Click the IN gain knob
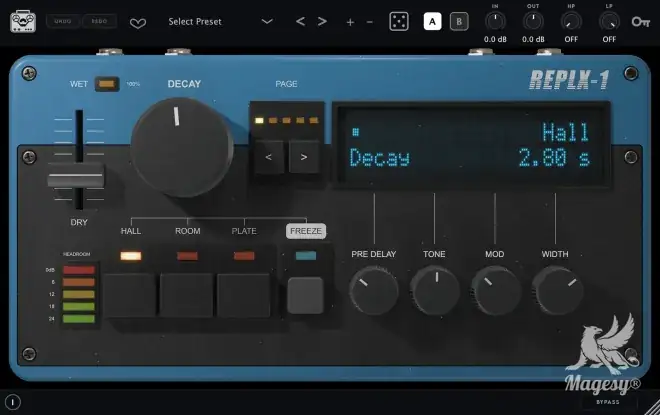Viewport: 660px width, 415px height. (495, 21)
